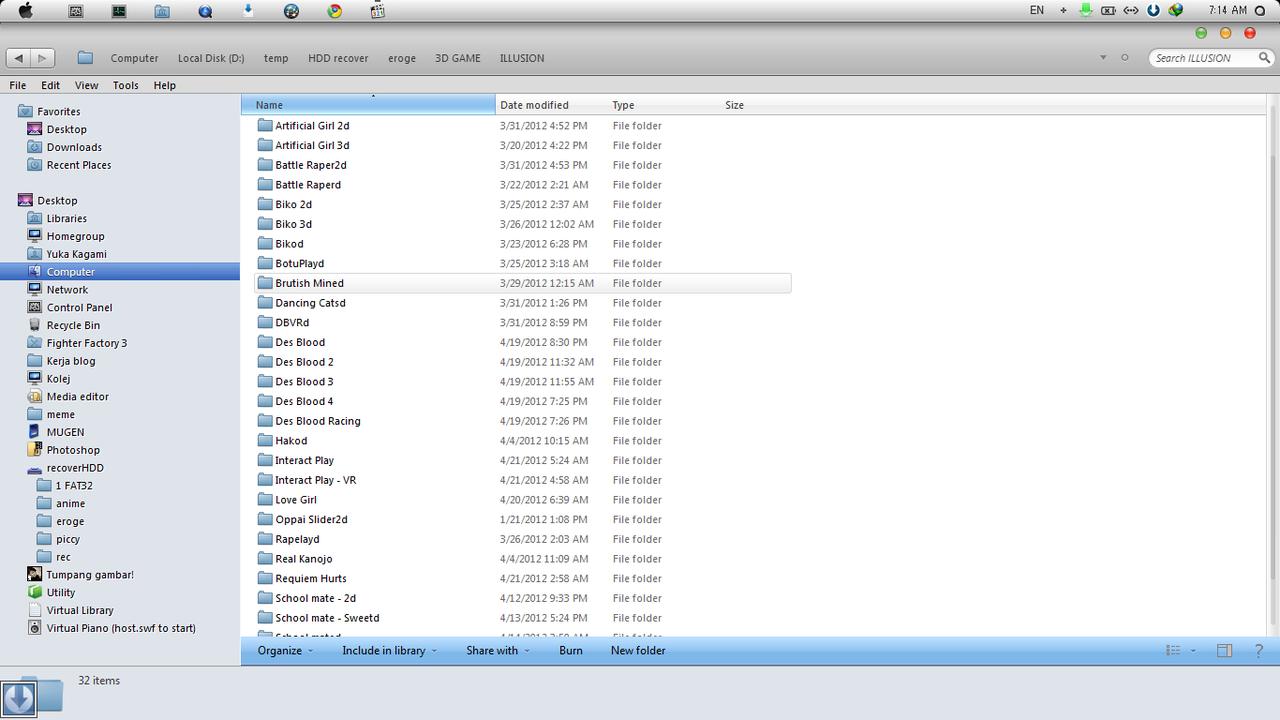Click the Help question mark icon
Viewport: 1280px width, 720px height.
click(1259, 650)
